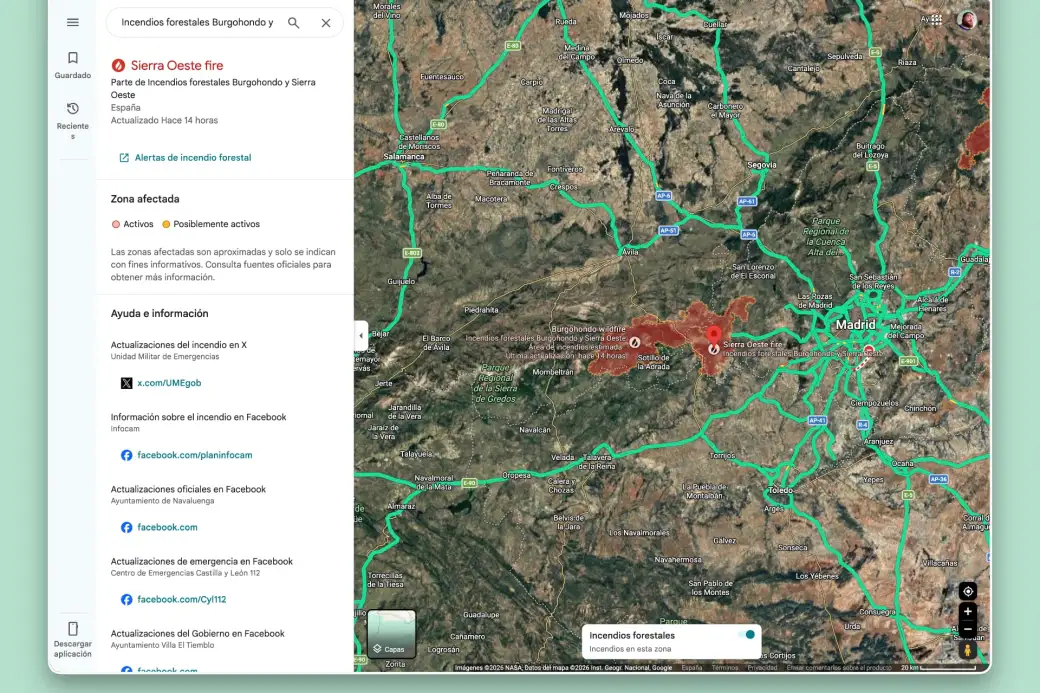Image resolution: width=1040 pixels, height=693 pixels.
Task: Click the Piedrahíta town label
Action: pos(482,310)
